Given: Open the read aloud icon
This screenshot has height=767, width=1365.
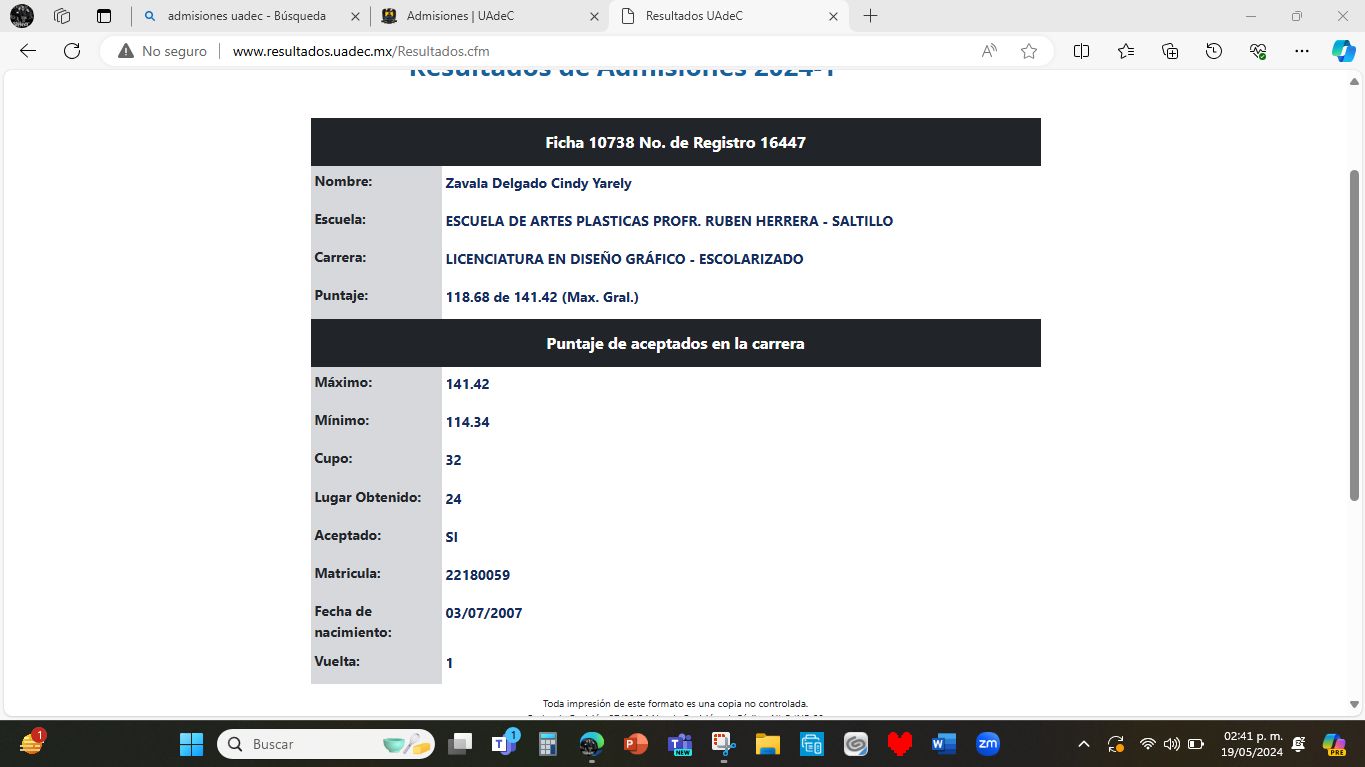Looking at the screenshot, I should 989,51.
